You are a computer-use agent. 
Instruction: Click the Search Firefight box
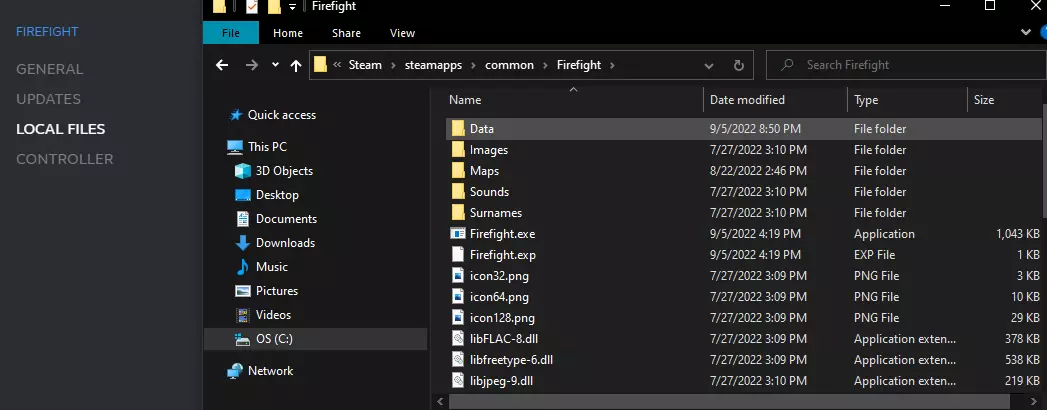[x=905, y=65]
